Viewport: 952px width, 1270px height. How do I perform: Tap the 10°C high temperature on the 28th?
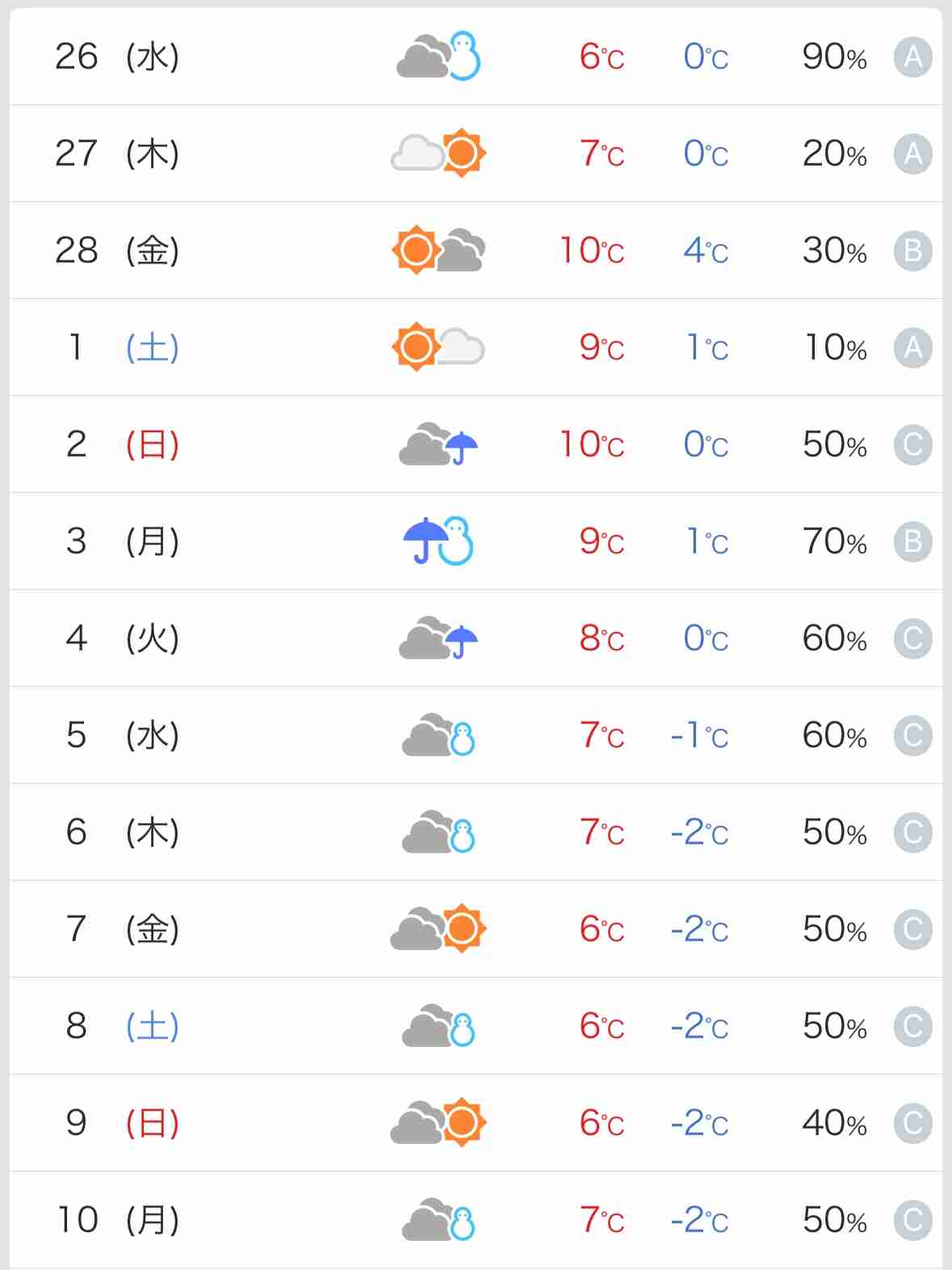click(x=592, y=251)
